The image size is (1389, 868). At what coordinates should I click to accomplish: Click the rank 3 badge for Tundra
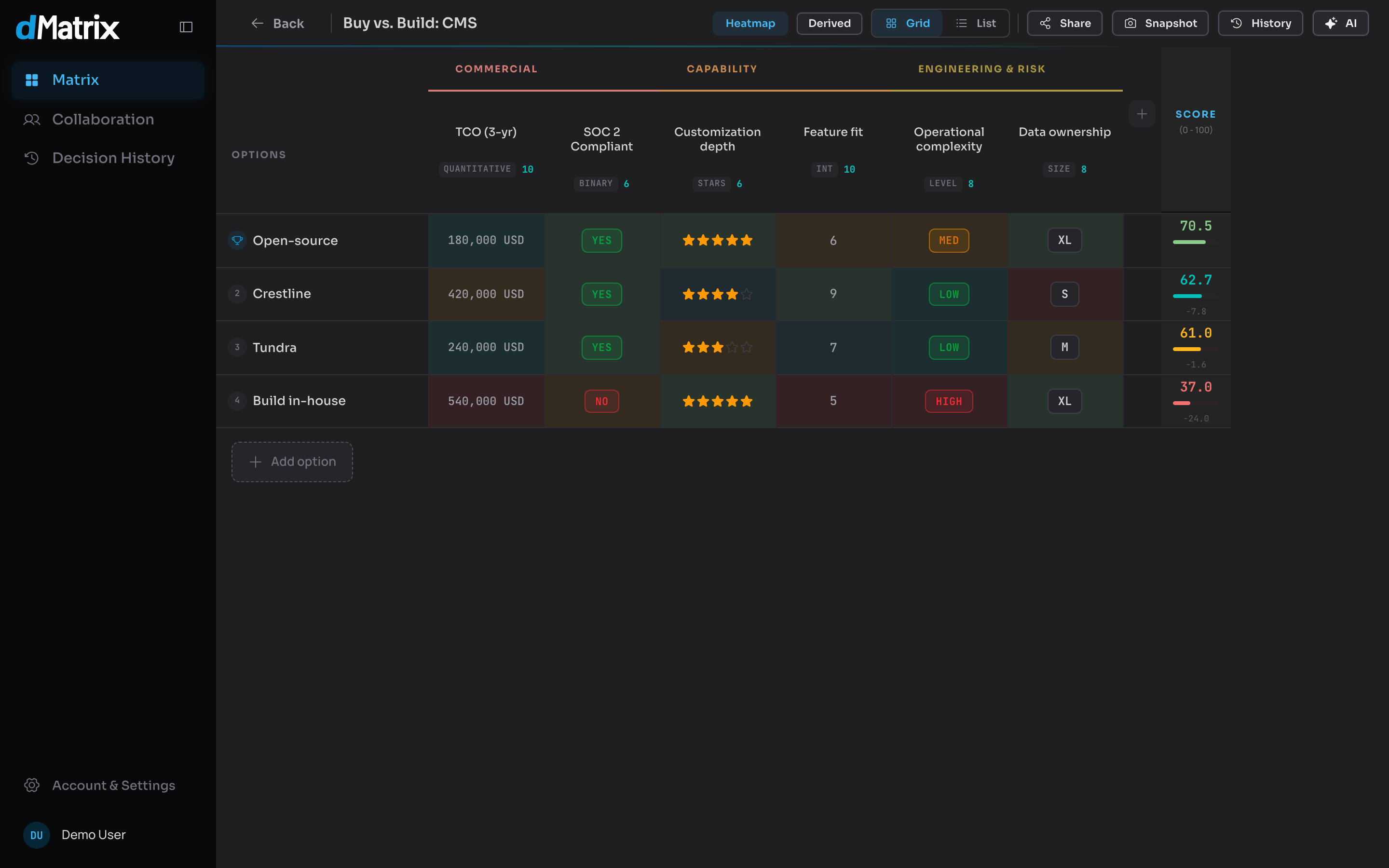point(237,347)
